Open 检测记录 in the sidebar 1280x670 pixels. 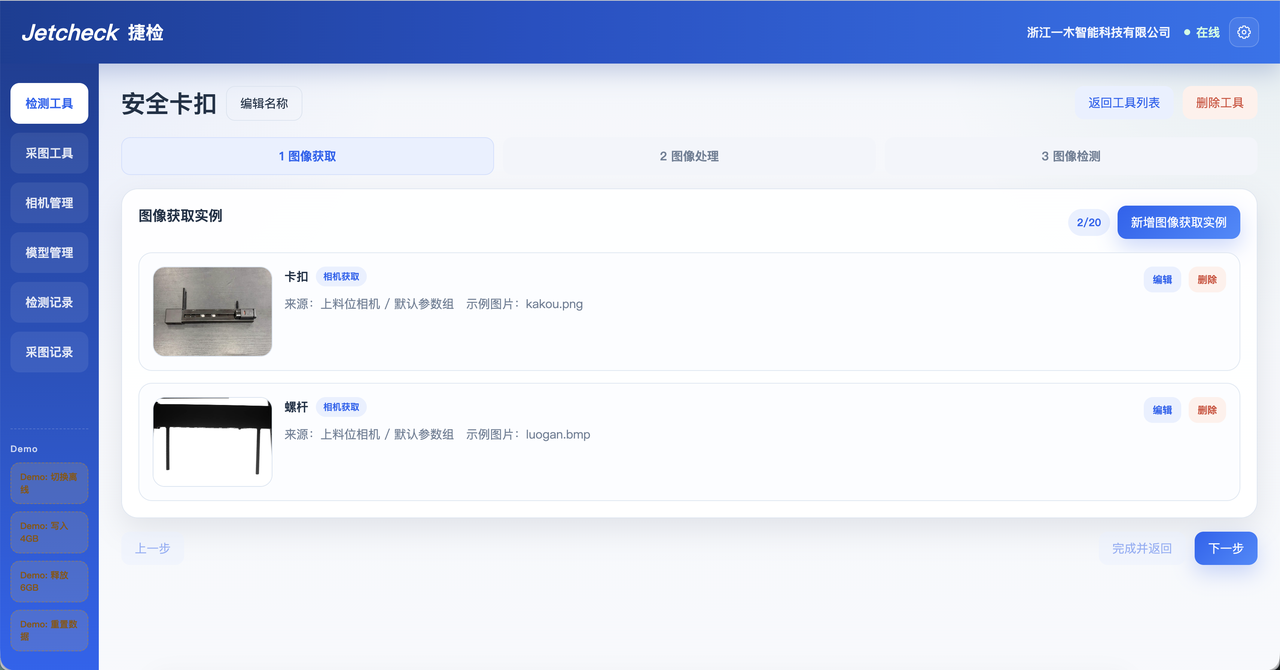point(49,302)
